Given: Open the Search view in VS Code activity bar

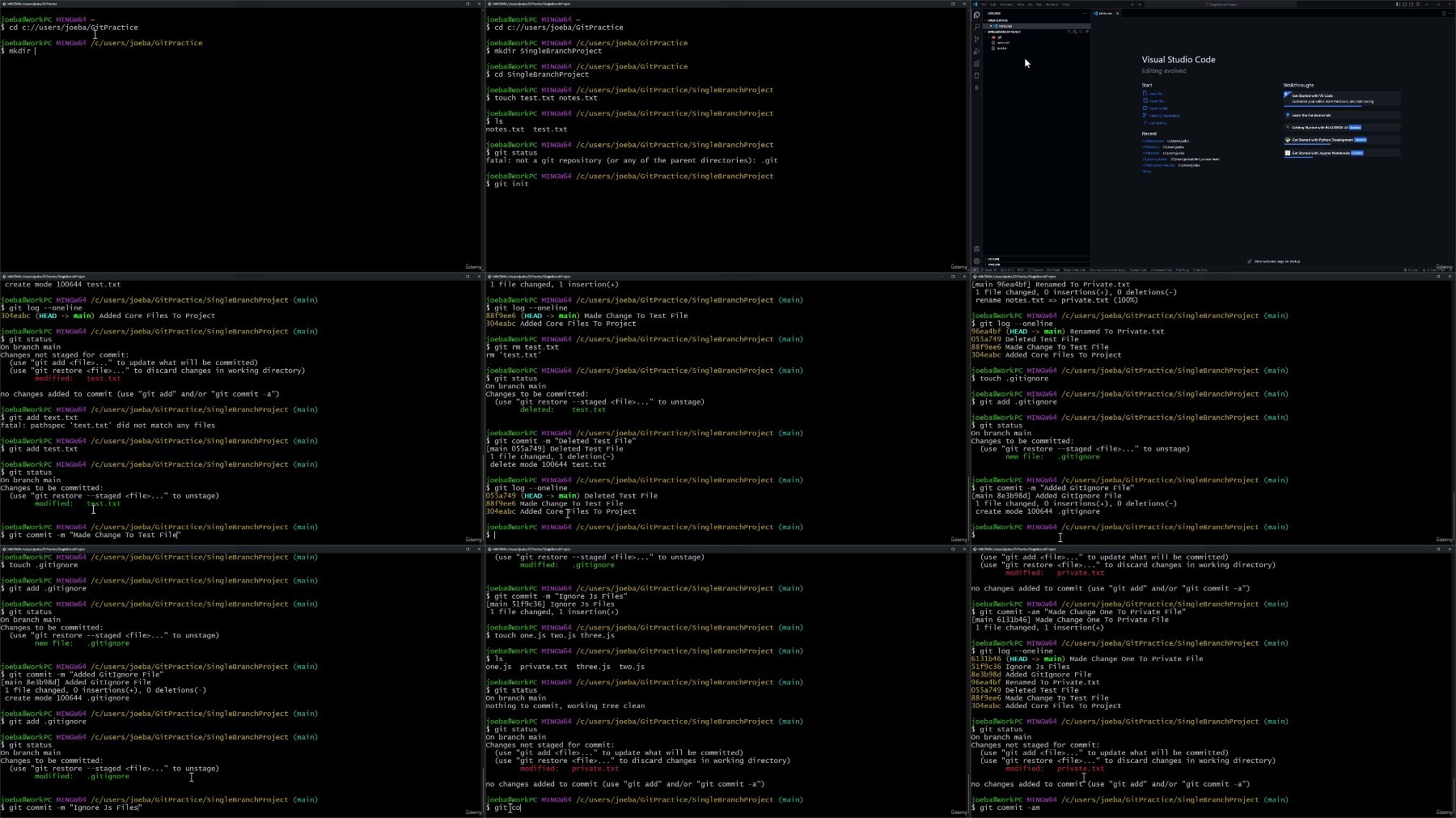Looking at the screenshot, I should (x=976, y=27).
